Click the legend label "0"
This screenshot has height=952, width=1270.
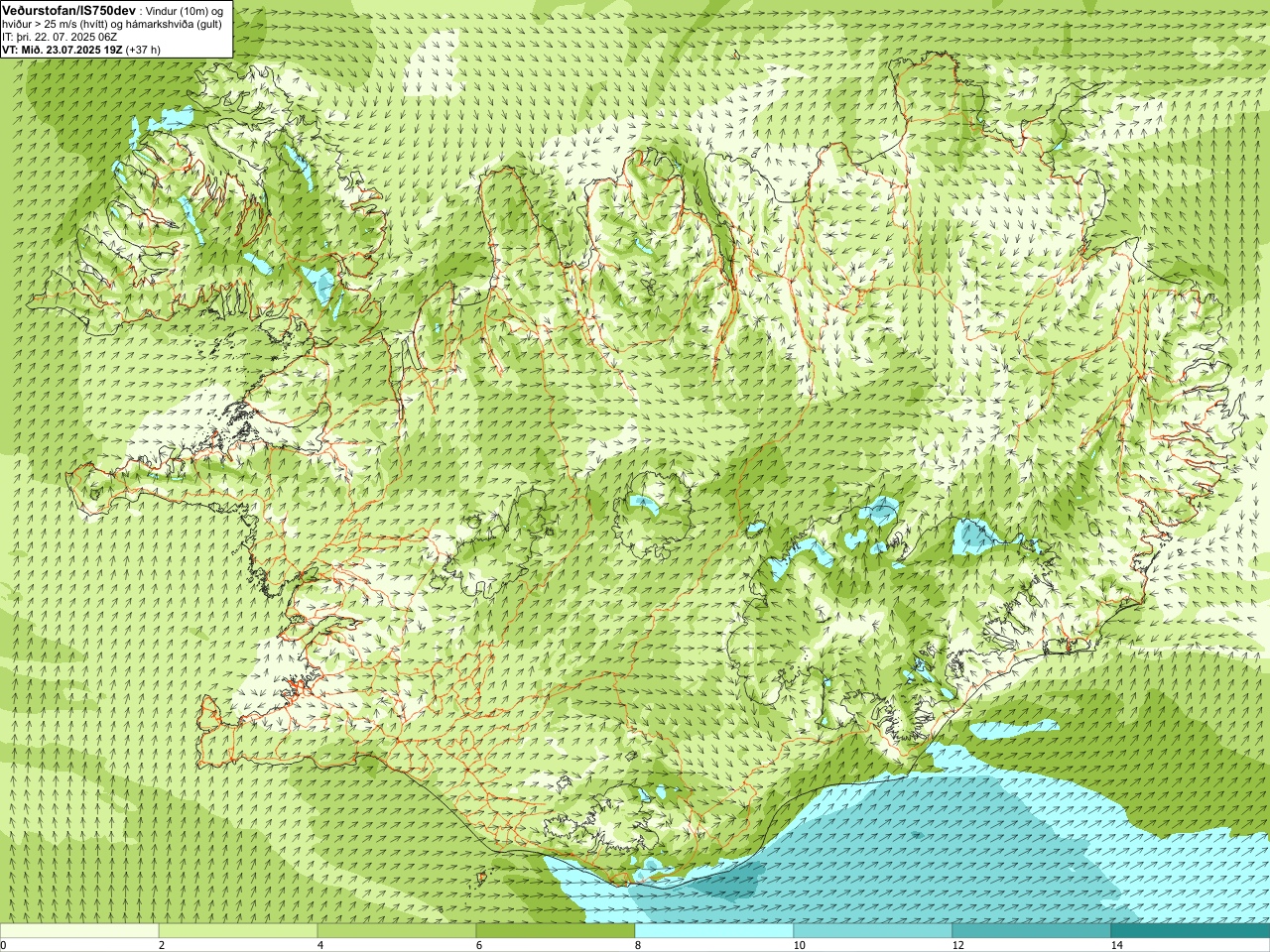coord(4,945)
